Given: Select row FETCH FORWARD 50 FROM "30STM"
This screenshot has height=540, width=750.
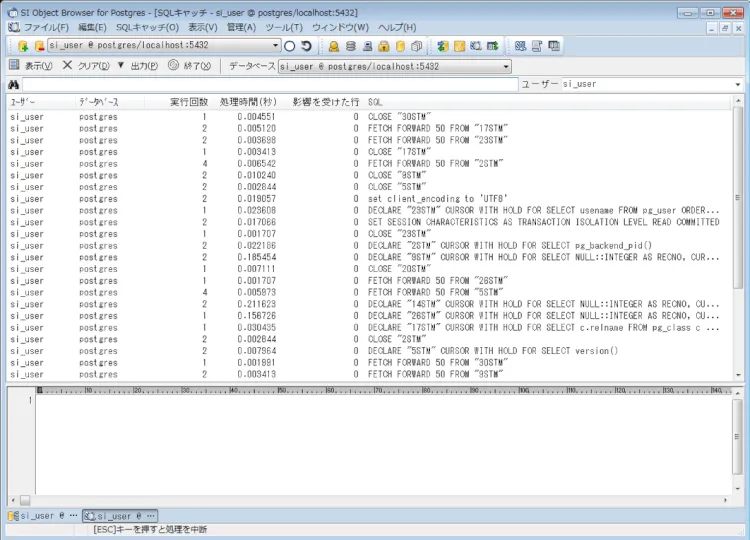Looking at the screenshot, I should point(368,363).
